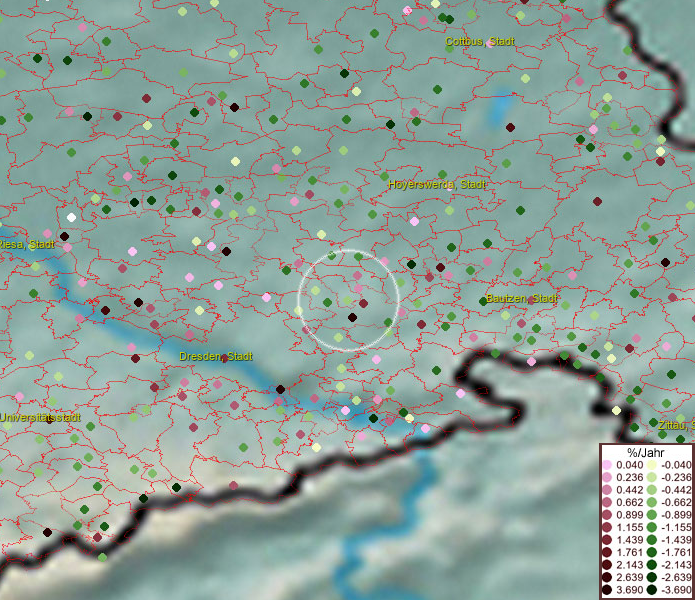
Task: Click the 0.040 pink legend swatch
Action: coord(607,465)
